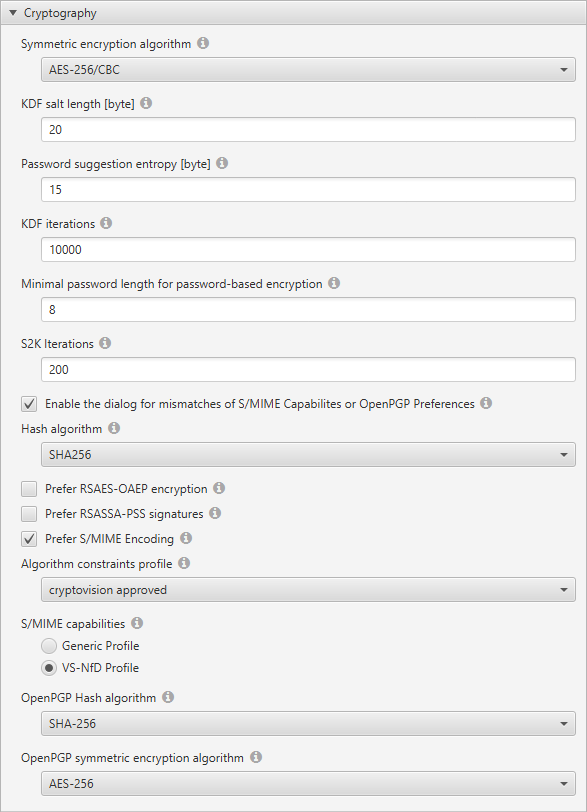Click info icon next to S/MIME capabilities
The image size is (587, 812).
(x=137, y=623)
